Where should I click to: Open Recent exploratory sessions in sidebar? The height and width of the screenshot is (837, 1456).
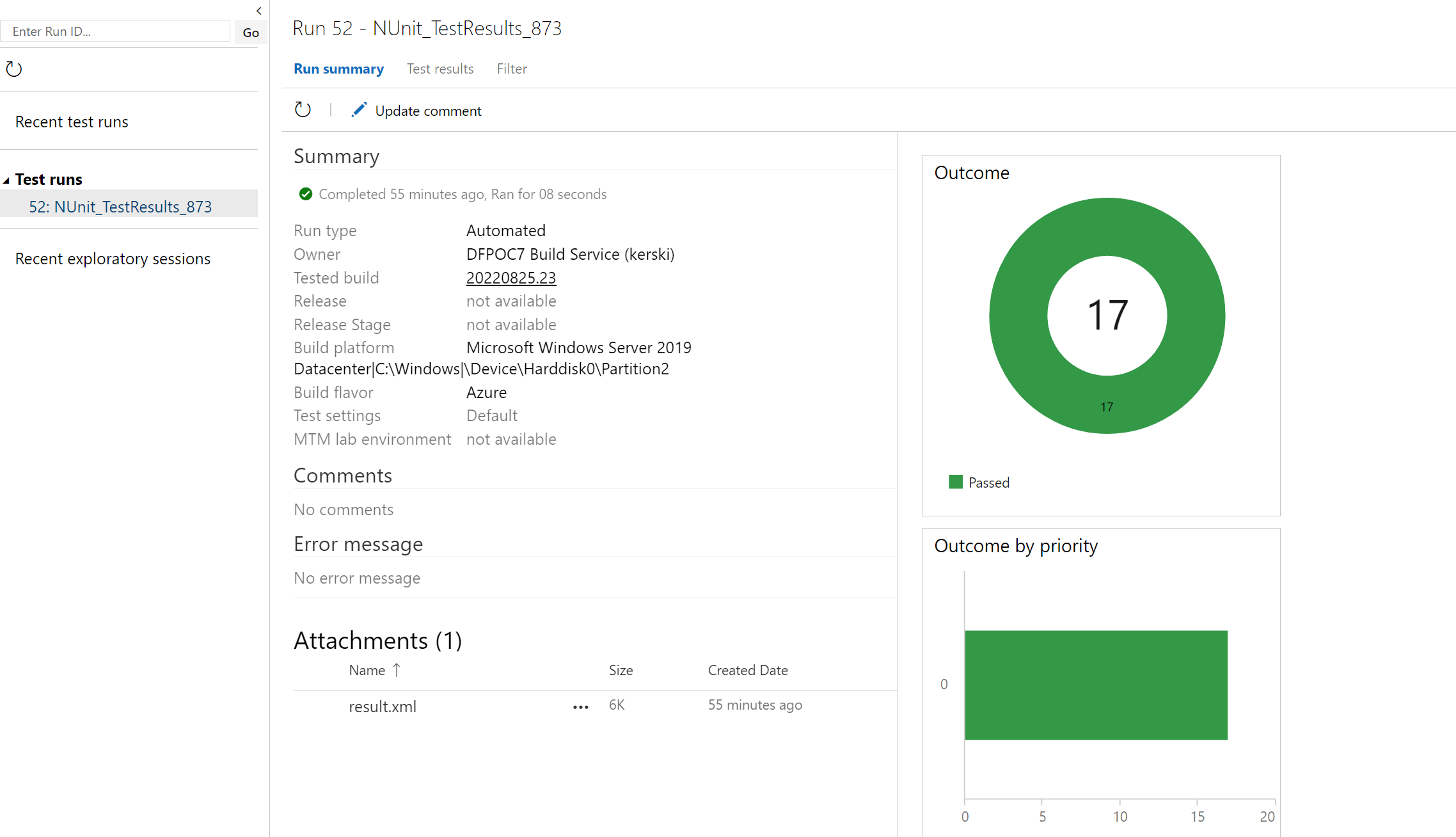click(113, 259)
